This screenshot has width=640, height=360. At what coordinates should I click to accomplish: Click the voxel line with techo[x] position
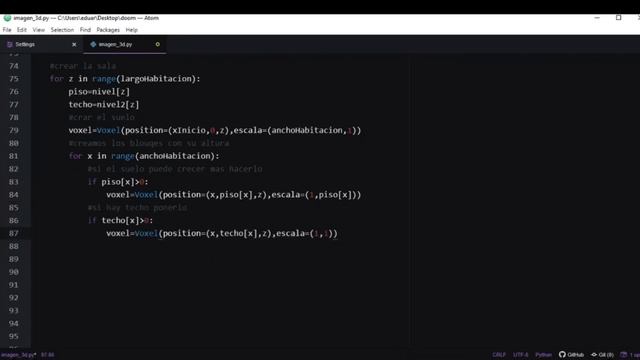[x=222, y=233]
